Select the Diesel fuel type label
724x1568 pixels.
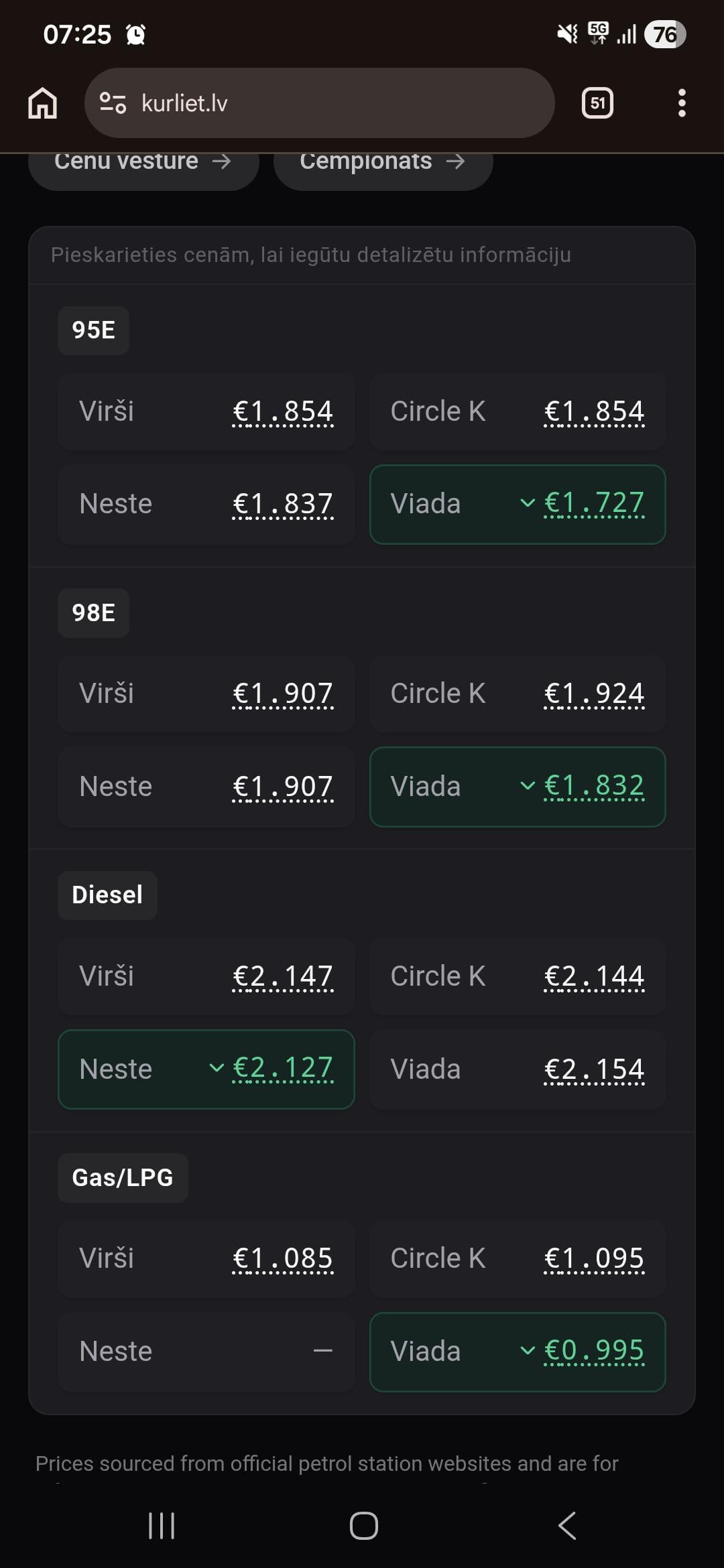107,895
